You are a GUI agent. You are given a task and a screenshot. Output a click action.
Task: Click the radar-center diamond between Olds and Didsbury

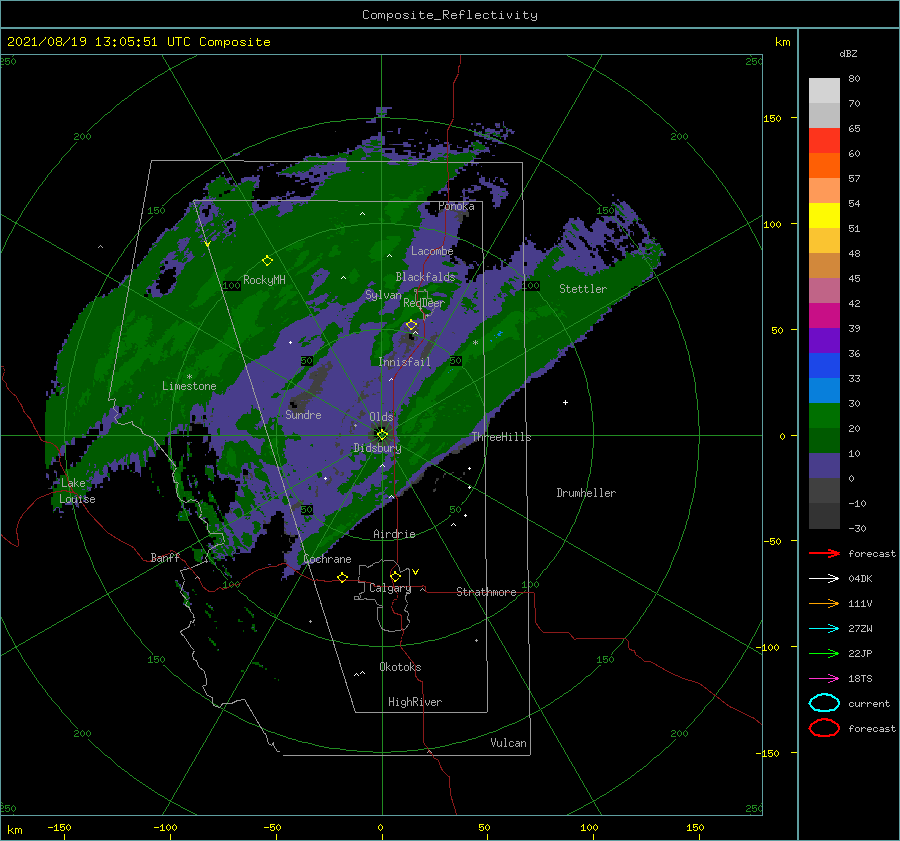[382, 435]
